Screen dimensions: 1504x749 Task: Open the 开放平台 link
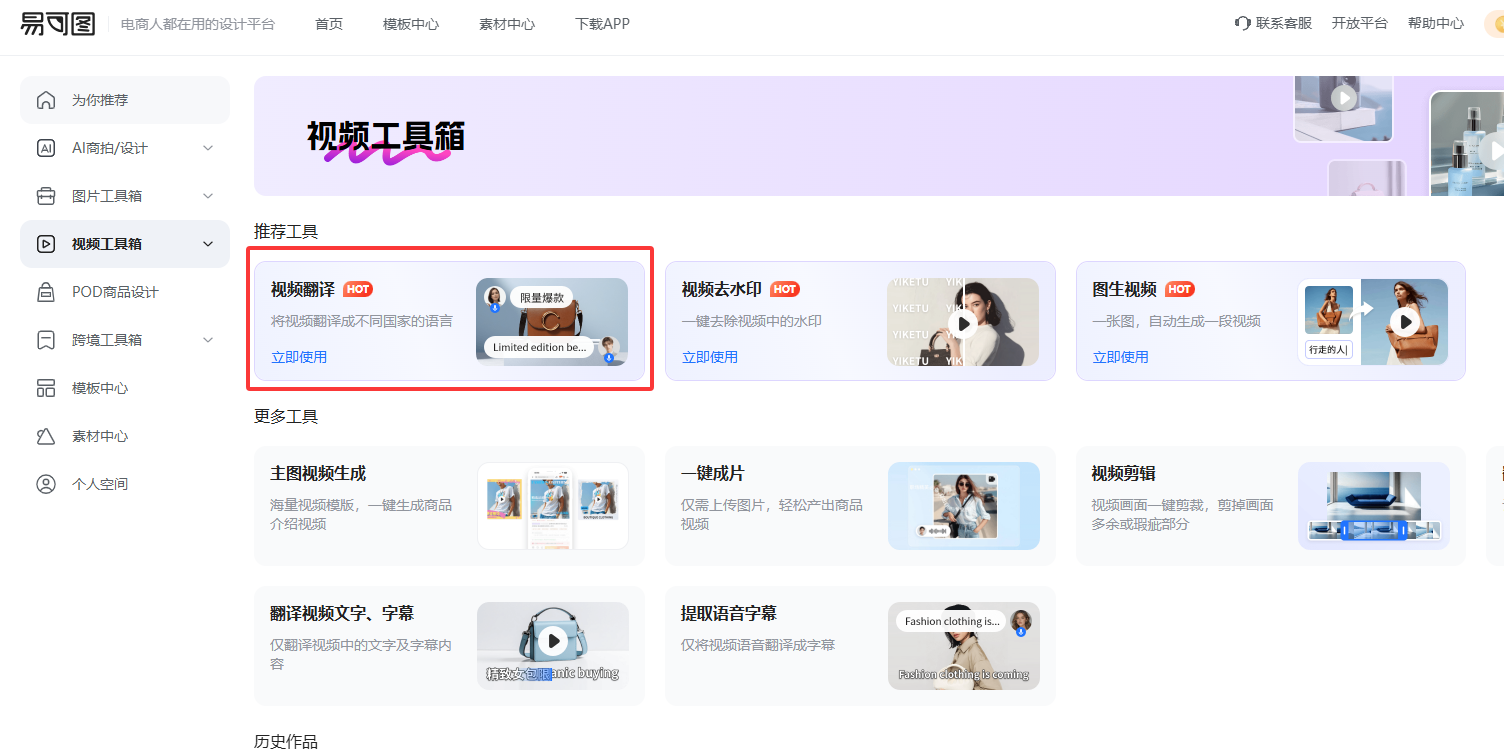1360,23
